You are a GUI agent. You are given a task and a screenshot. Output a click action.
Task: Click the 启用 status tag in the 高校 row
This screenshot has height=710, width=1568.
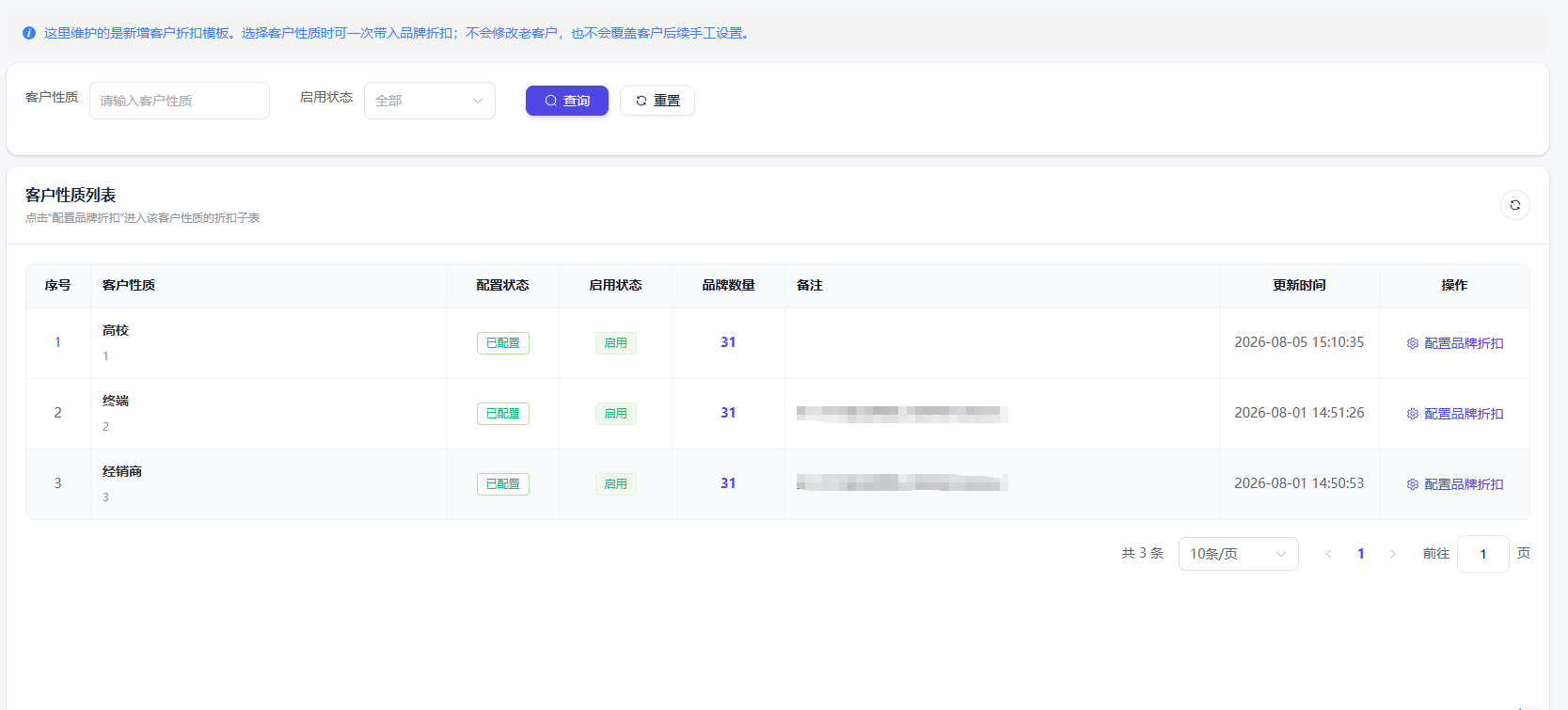click(616, 343)
